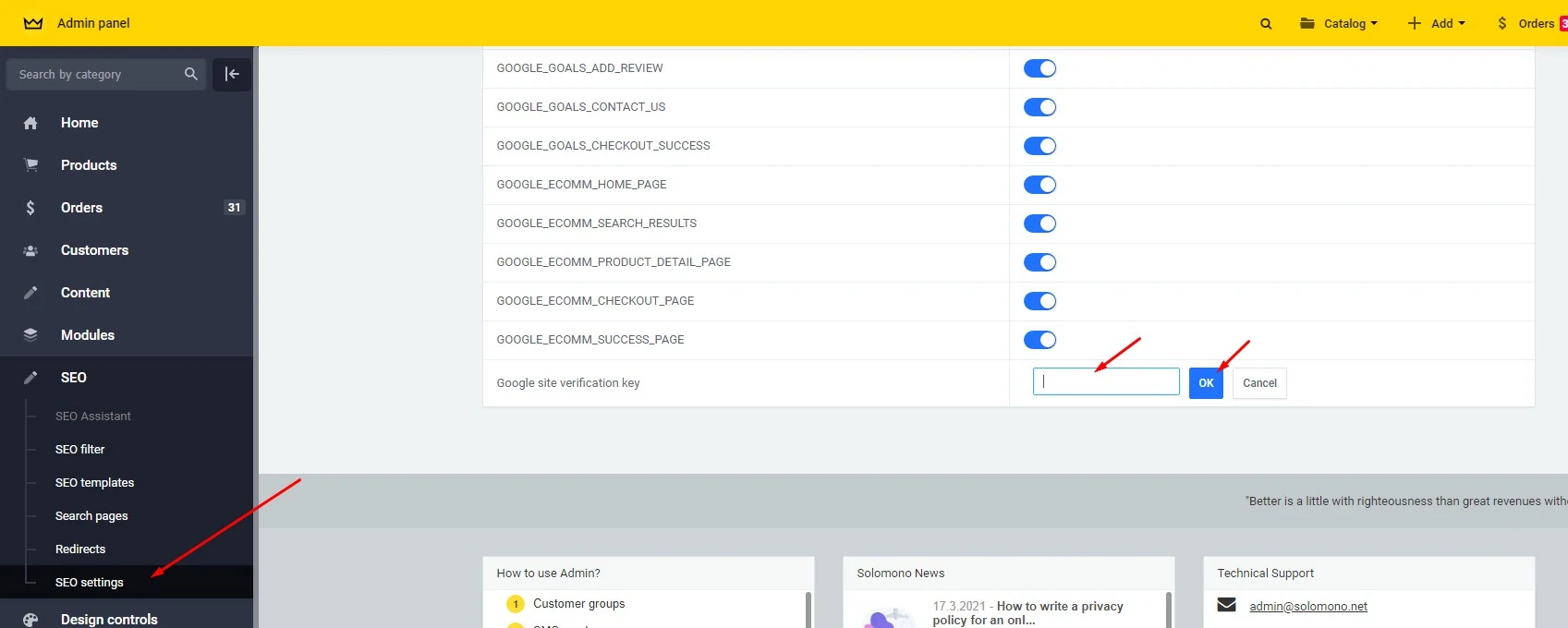Click the Products cart icon
1568x628 pixels.
click(x=30, y=165)
